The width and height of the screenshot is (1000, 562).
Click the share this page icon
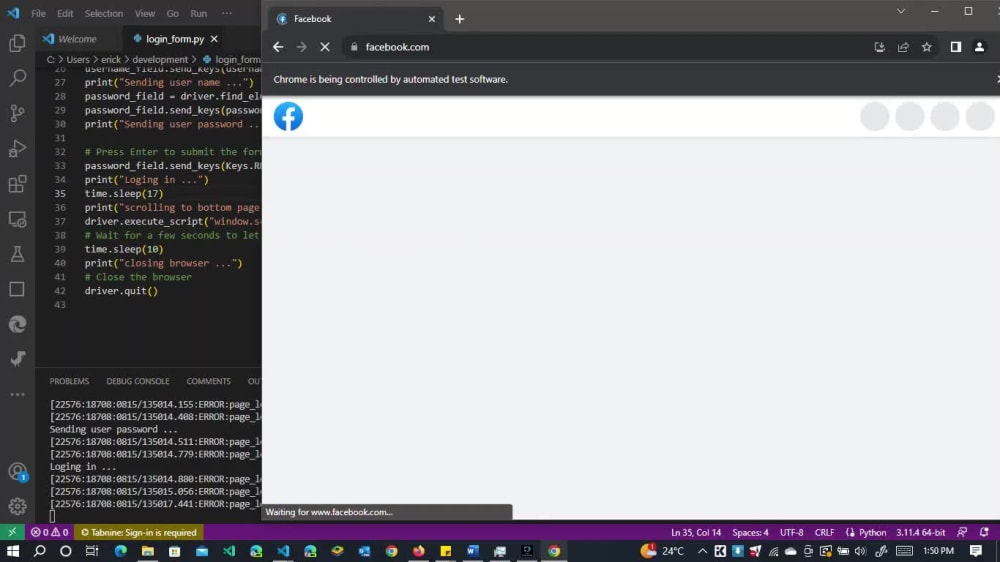[x=903, y=47]
